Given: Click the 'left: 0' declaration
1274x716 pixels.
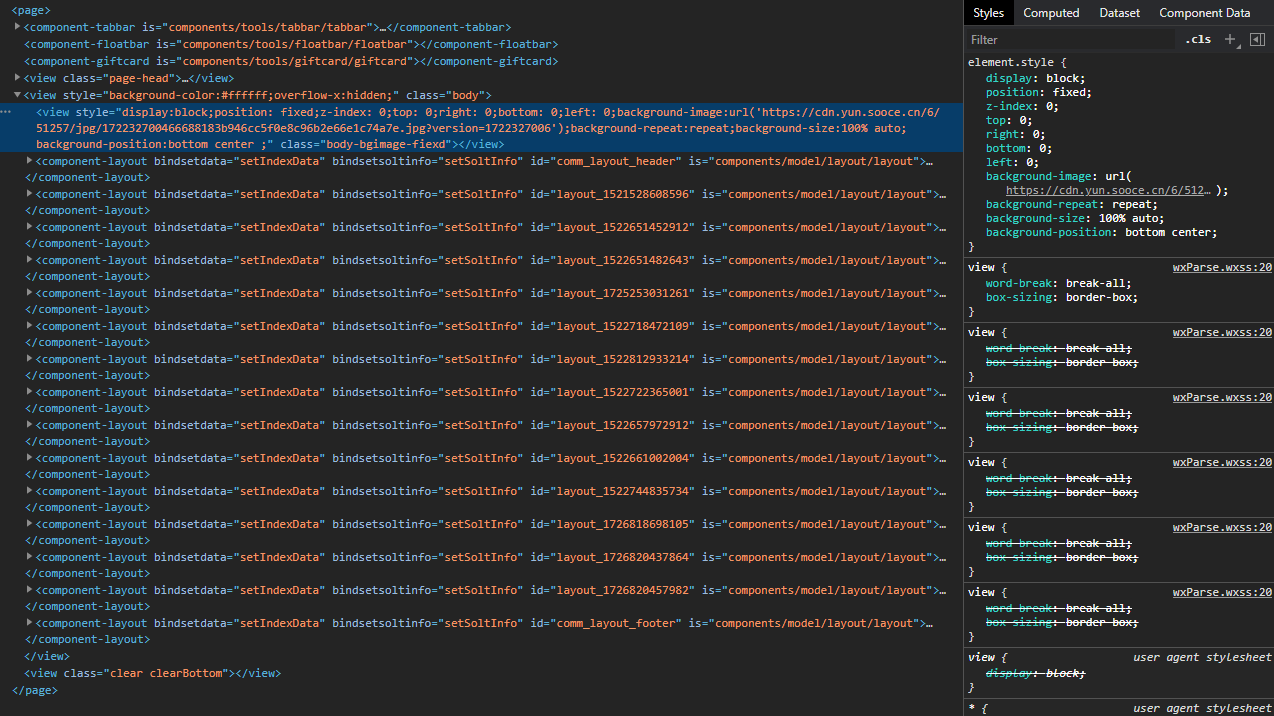Looking at the screenshot, I should (1012, 162).
